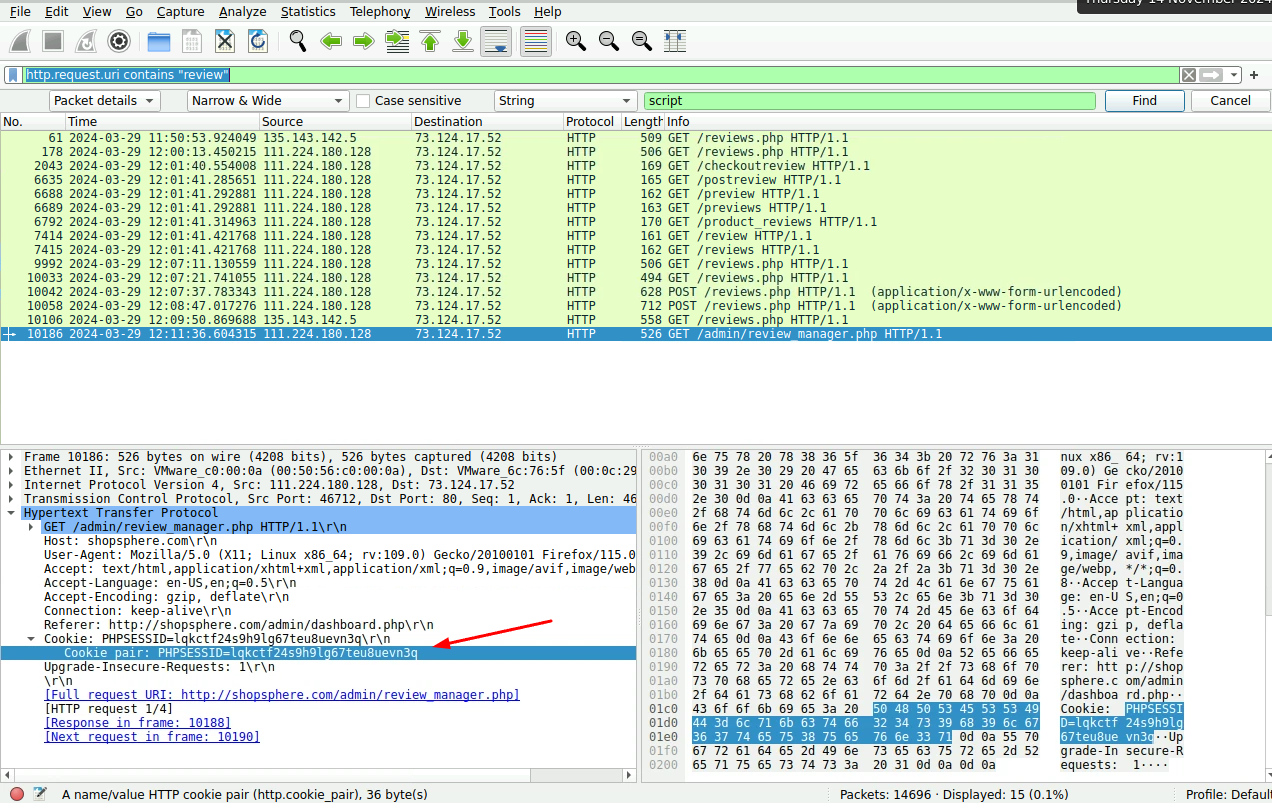The image size is (1272, 803).
Task: Close this capture file icon
Action: (x=225, y=41)
